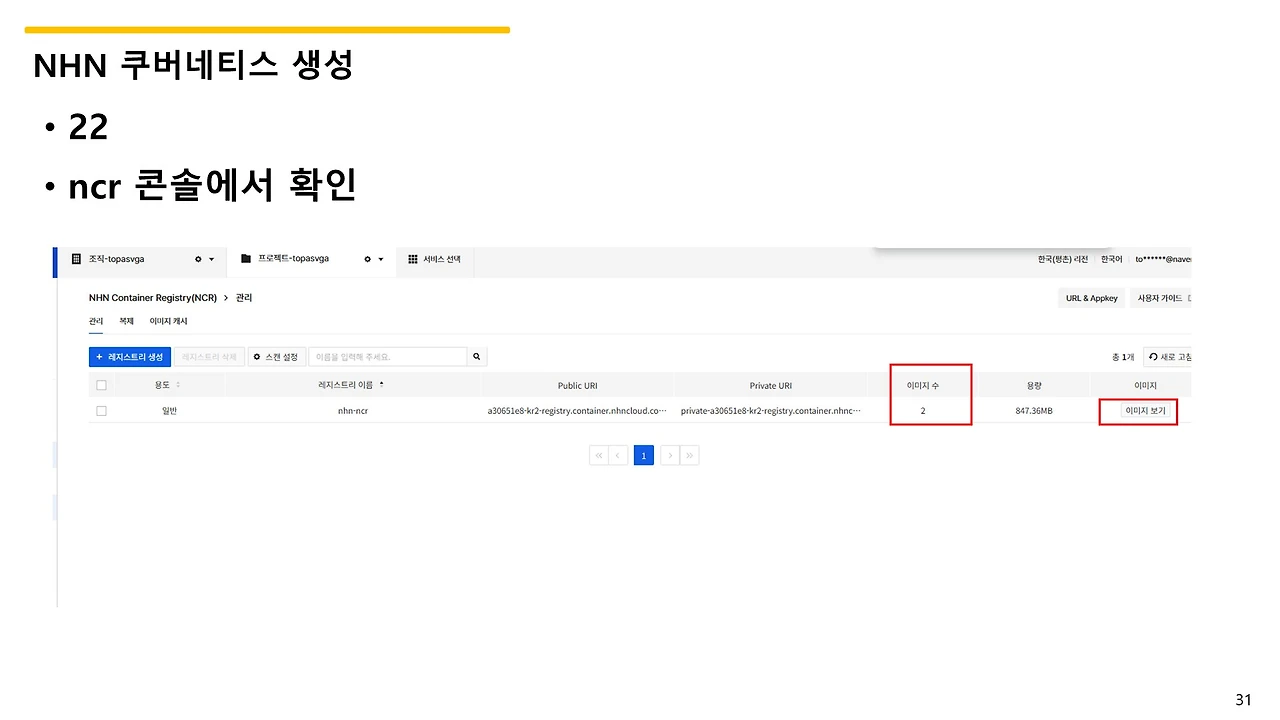This screenshot has width=1280, height=720.
Task: Open the 이미지 캐시 tab
Action: pyautogui.click(x=167, y=321)
